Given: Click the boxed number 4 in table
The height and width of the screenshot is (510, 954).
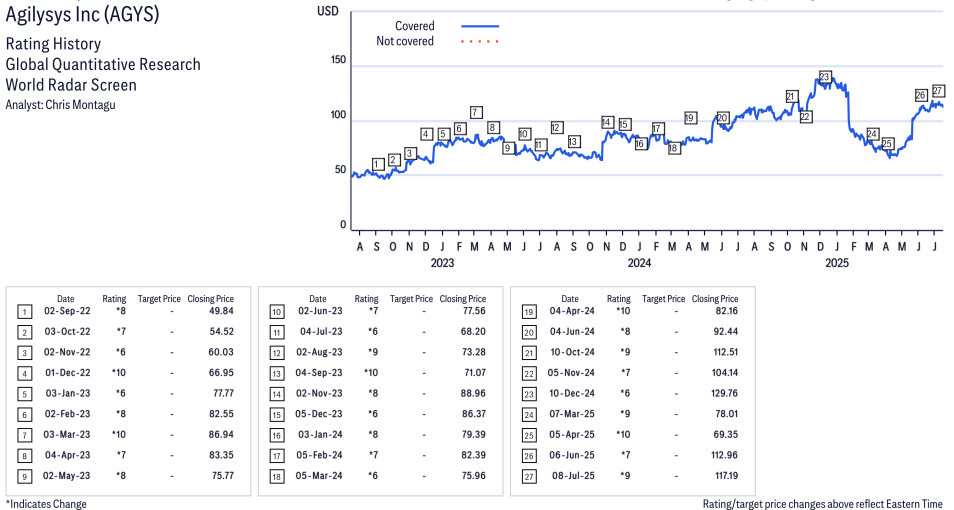Looking at the screenshot, I should pos(24,374).
